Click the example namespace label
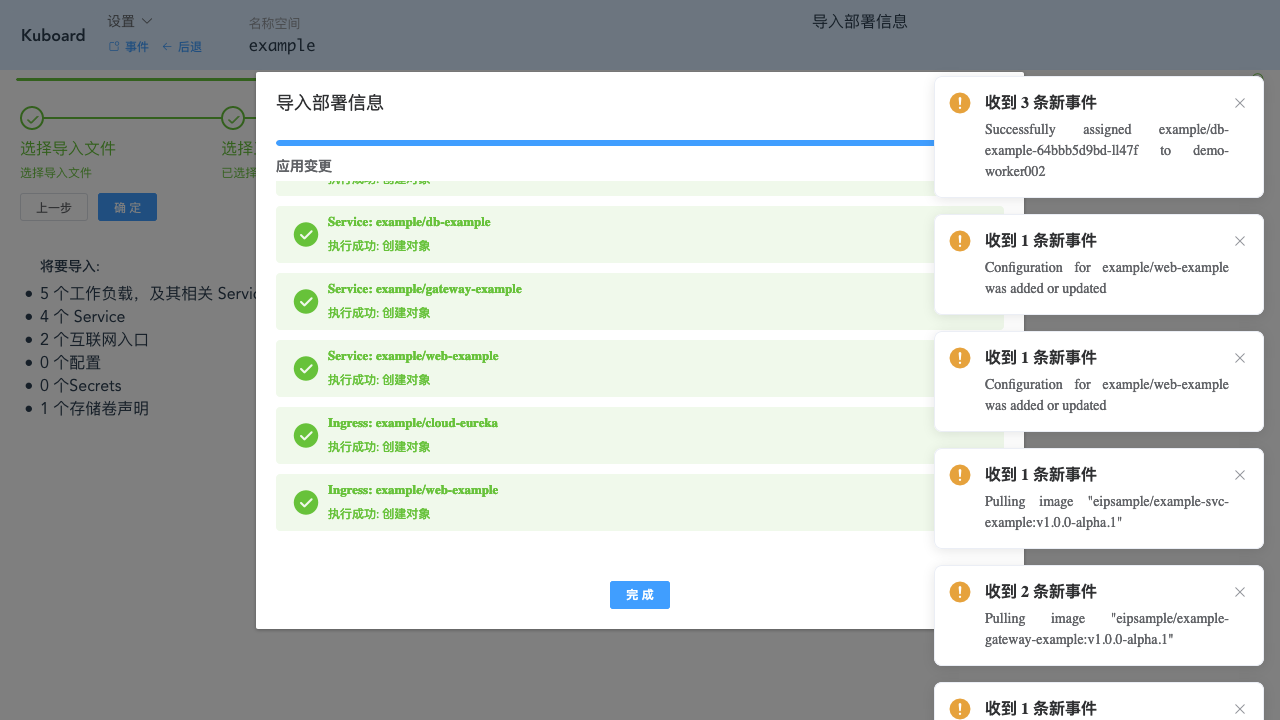Screen dimensions: 1280x720 point(282,45)
